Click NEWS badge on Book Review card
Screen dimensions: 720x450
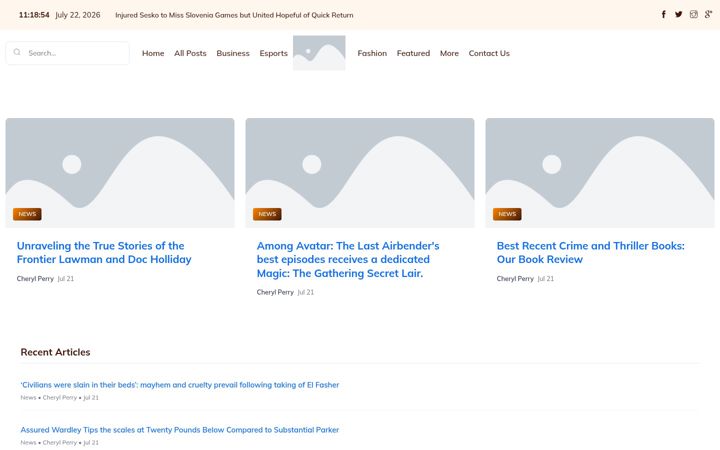point(507,214)
